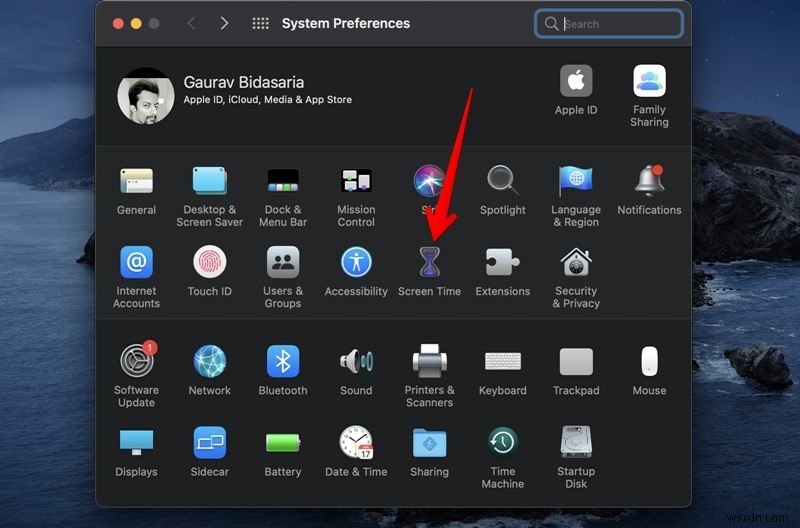This screenshot has width=800, height=528.
Task: Open Notifications preferences
Action: pyautogui.click(x=649, y=182)
